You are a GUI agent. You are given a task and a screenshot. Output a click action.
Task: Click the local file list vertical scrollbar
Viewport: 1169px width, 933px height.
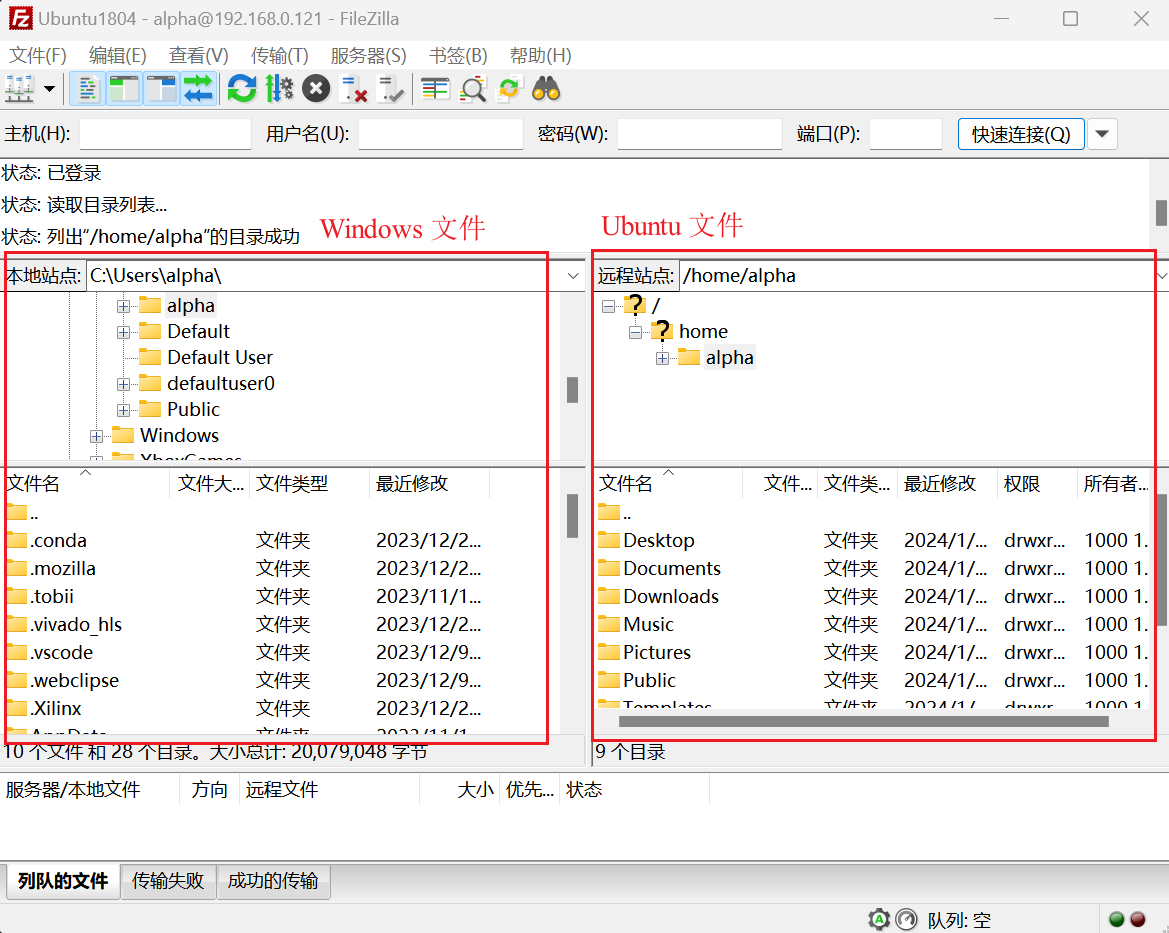pos(572,515)
